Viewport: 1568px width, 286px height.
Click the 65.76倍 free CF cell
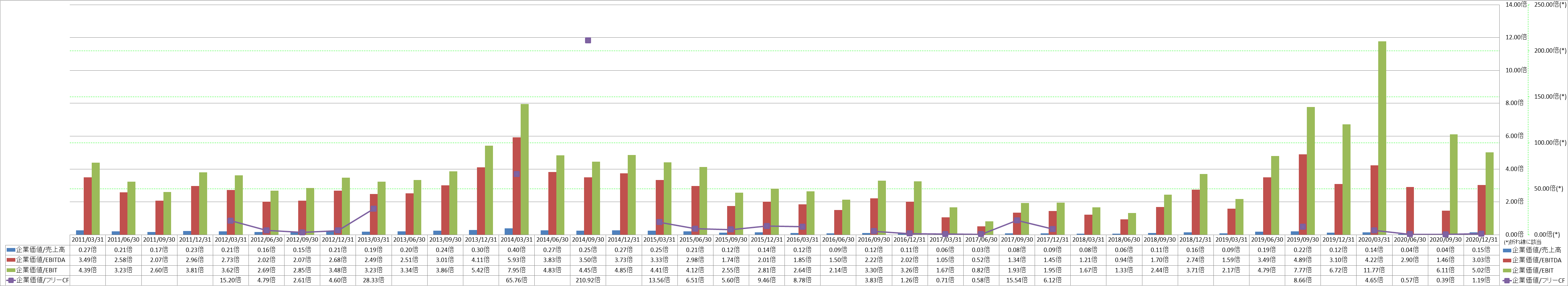[x=517, y=281]
